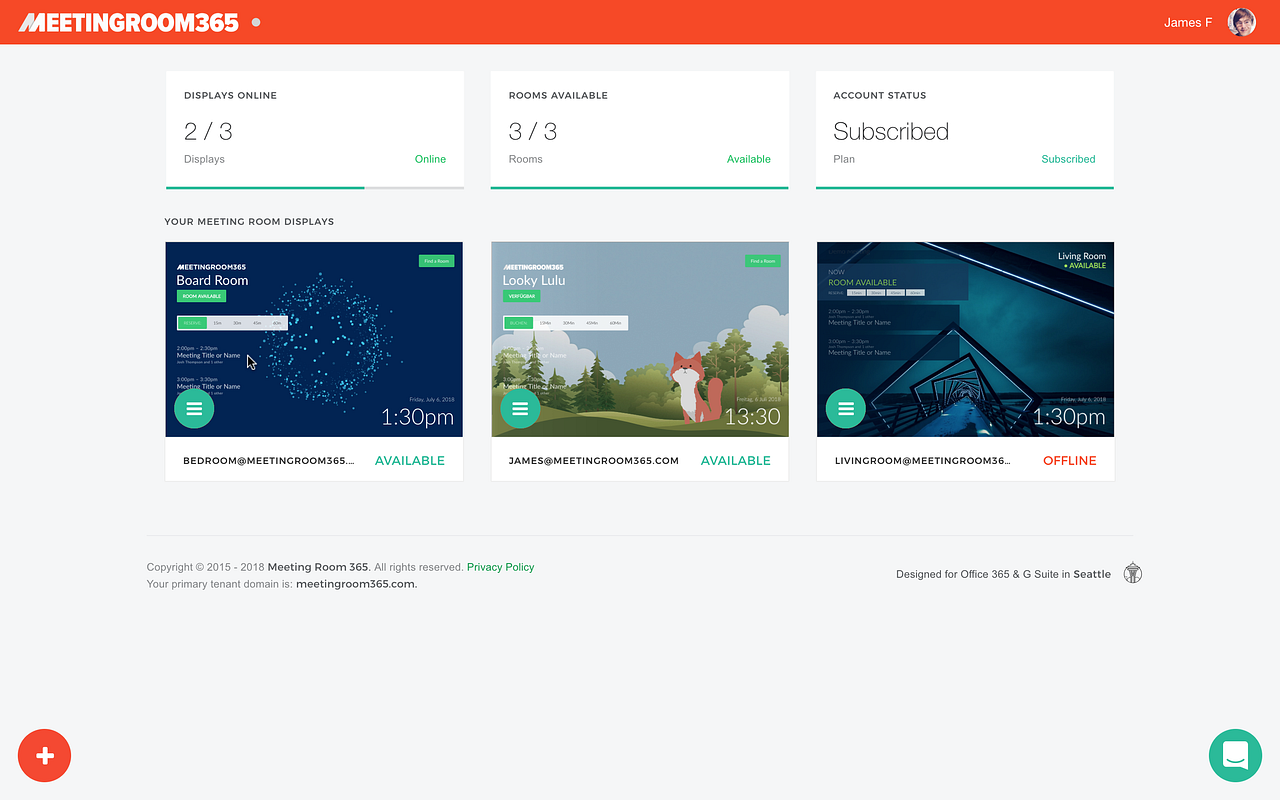Open James F's profile avatar picture
Viewport: 1280px width, 800px height.
[1241, 21]
